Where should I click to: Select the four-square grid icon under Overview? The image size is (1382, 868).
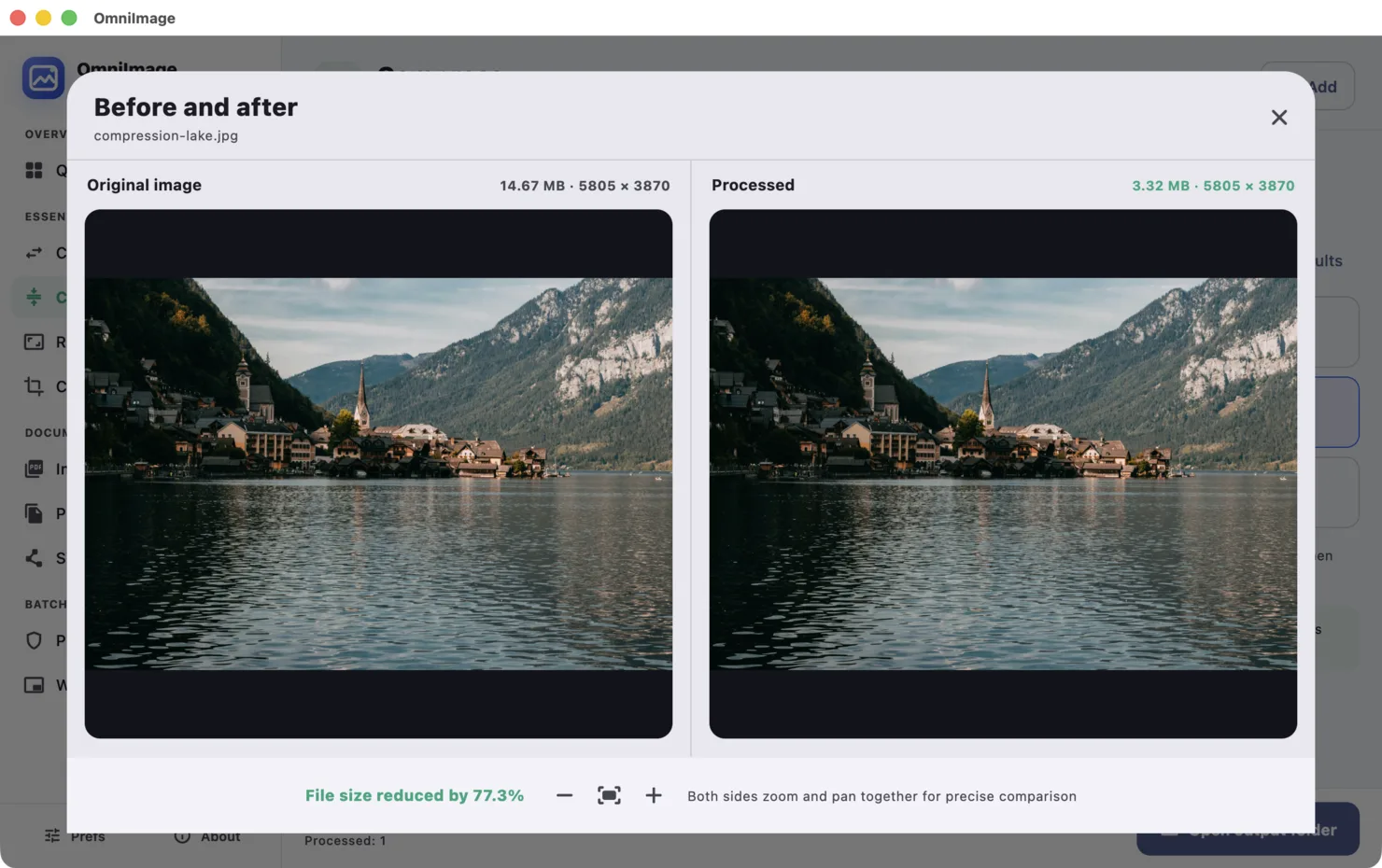[x=35, y=170]
